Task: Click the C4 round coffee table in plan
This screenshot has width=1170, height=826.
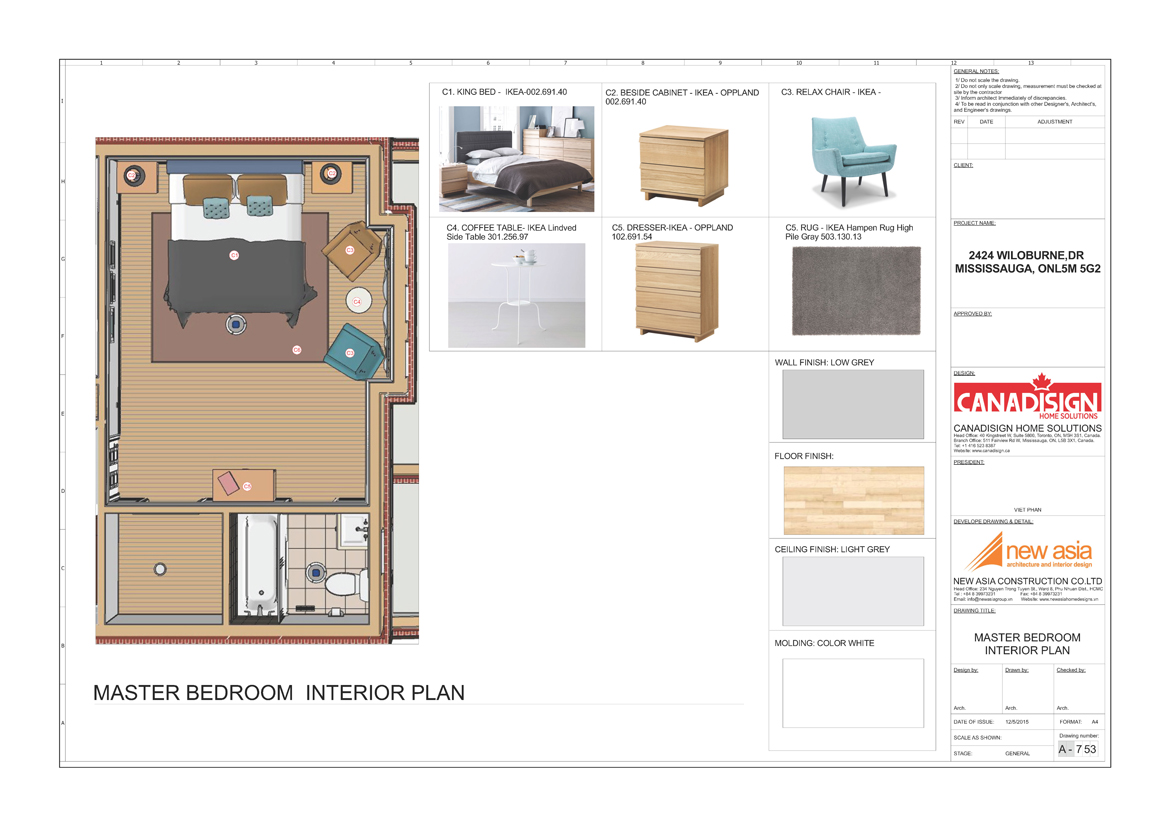Action: [x=357, y=300]
